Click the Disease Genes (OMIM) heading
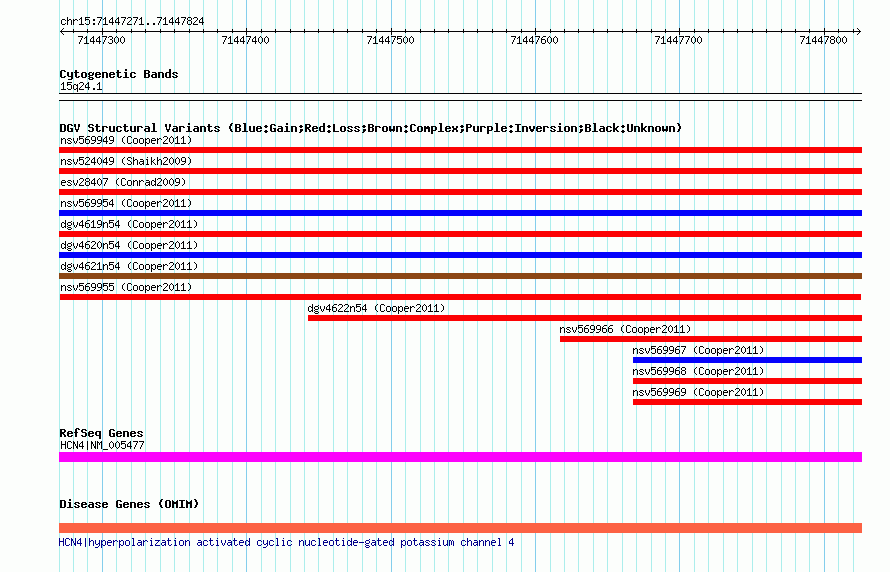The image size is (890, 572). point(129,504)
